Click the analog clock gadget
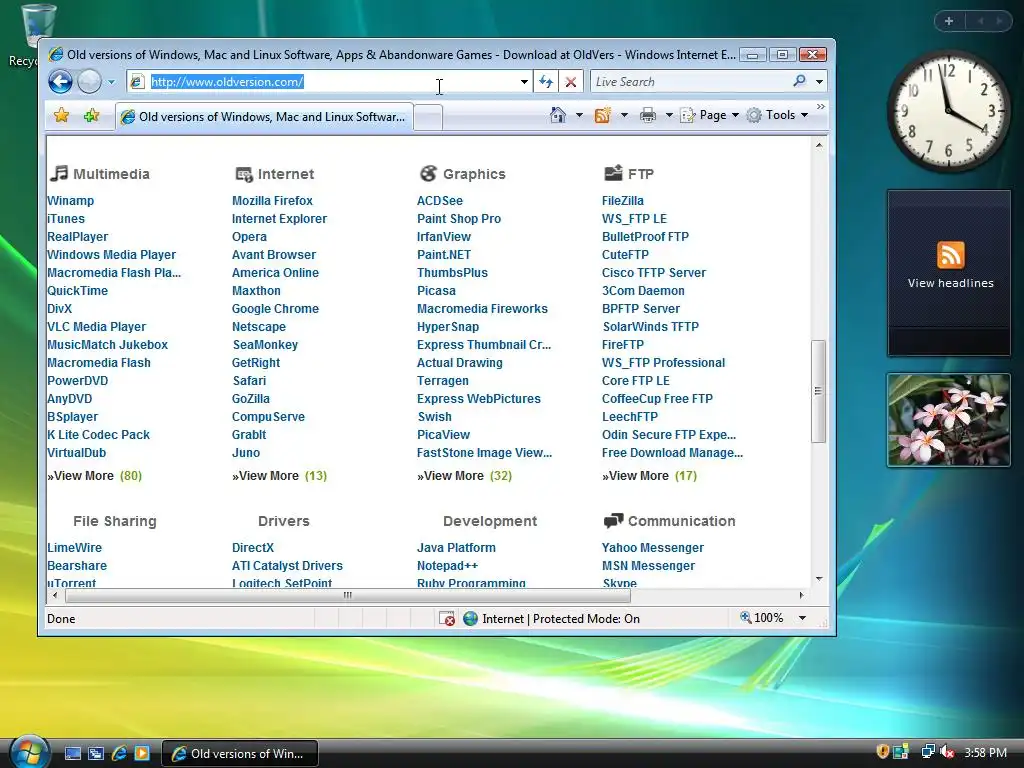1024x768 pixels. click(x=948, y=112)
